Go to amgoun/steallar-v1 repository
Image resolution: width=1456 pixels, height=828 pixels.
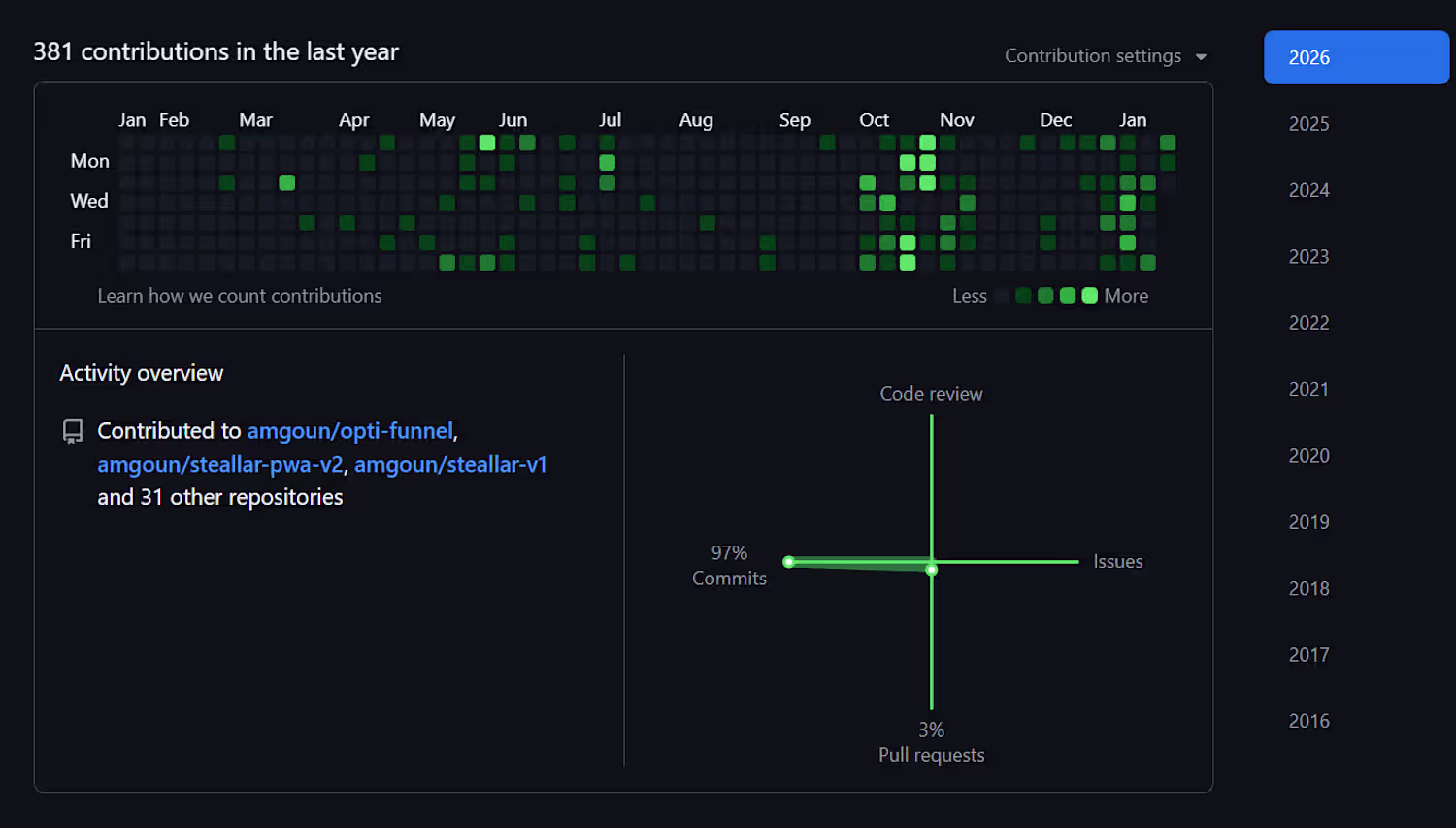pos(450,465)
